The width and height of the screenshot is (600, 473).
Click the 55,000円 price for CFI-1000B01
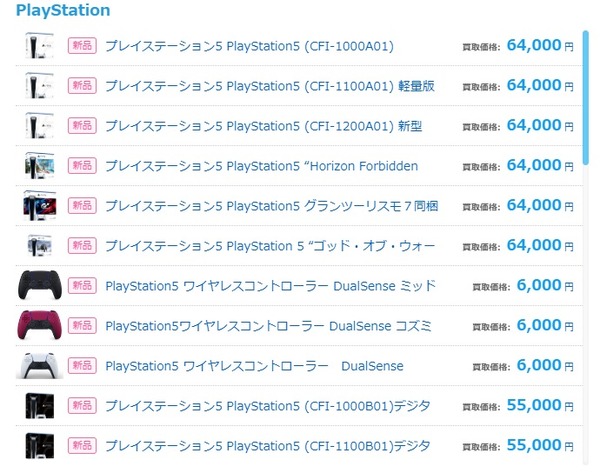coord(540,405)
